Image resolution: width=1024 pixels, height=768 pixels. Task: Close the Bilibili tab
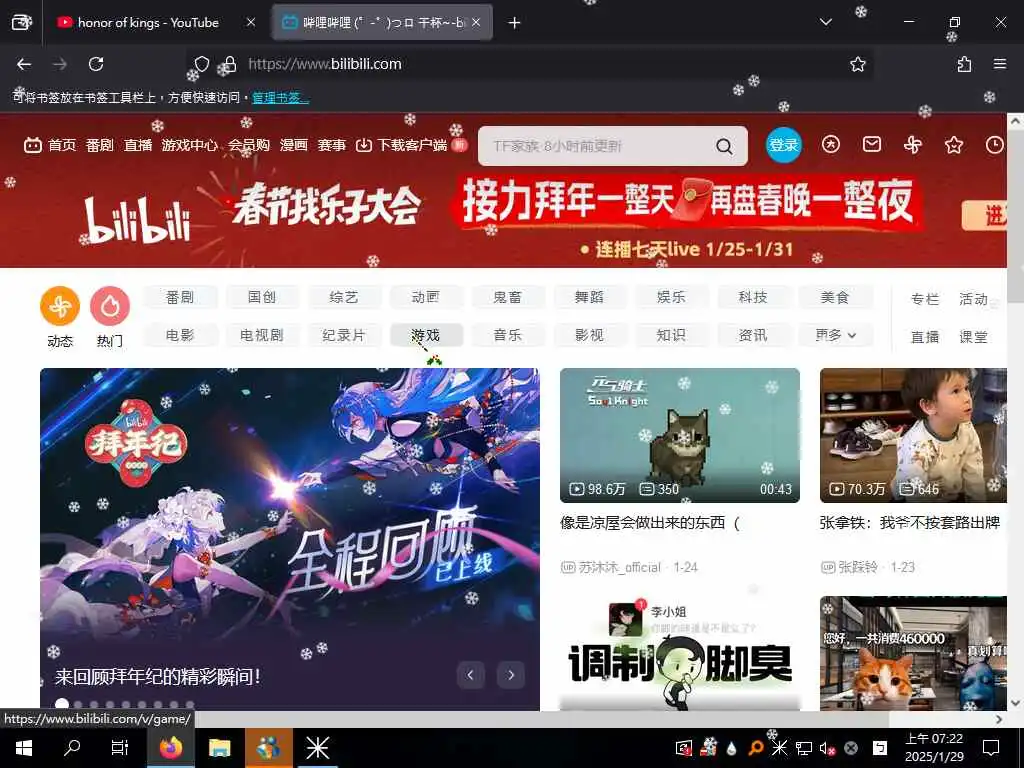click(x=476, y=23)
